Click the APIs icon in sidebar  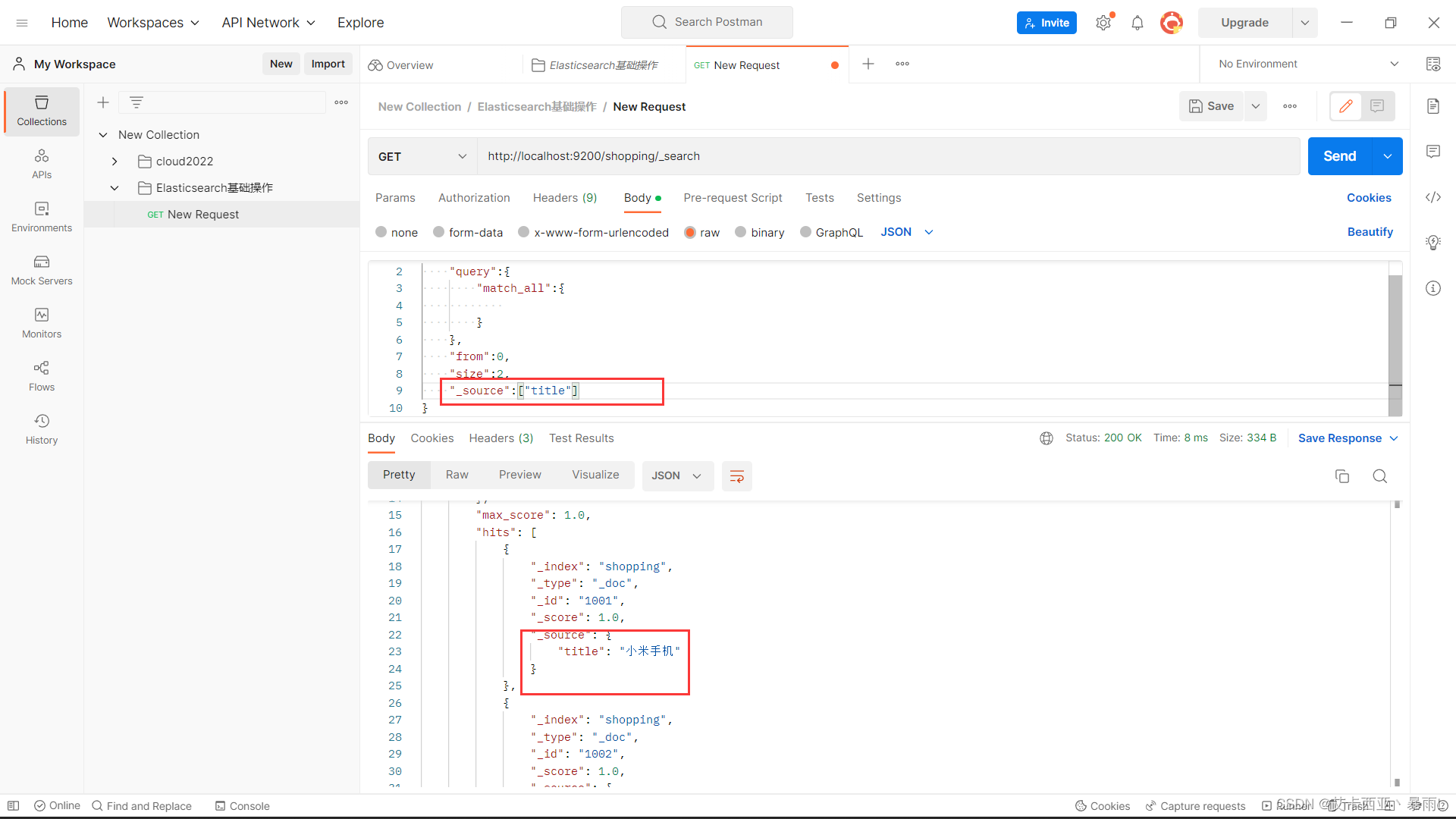pyautogui.click(x=40, y=163)
